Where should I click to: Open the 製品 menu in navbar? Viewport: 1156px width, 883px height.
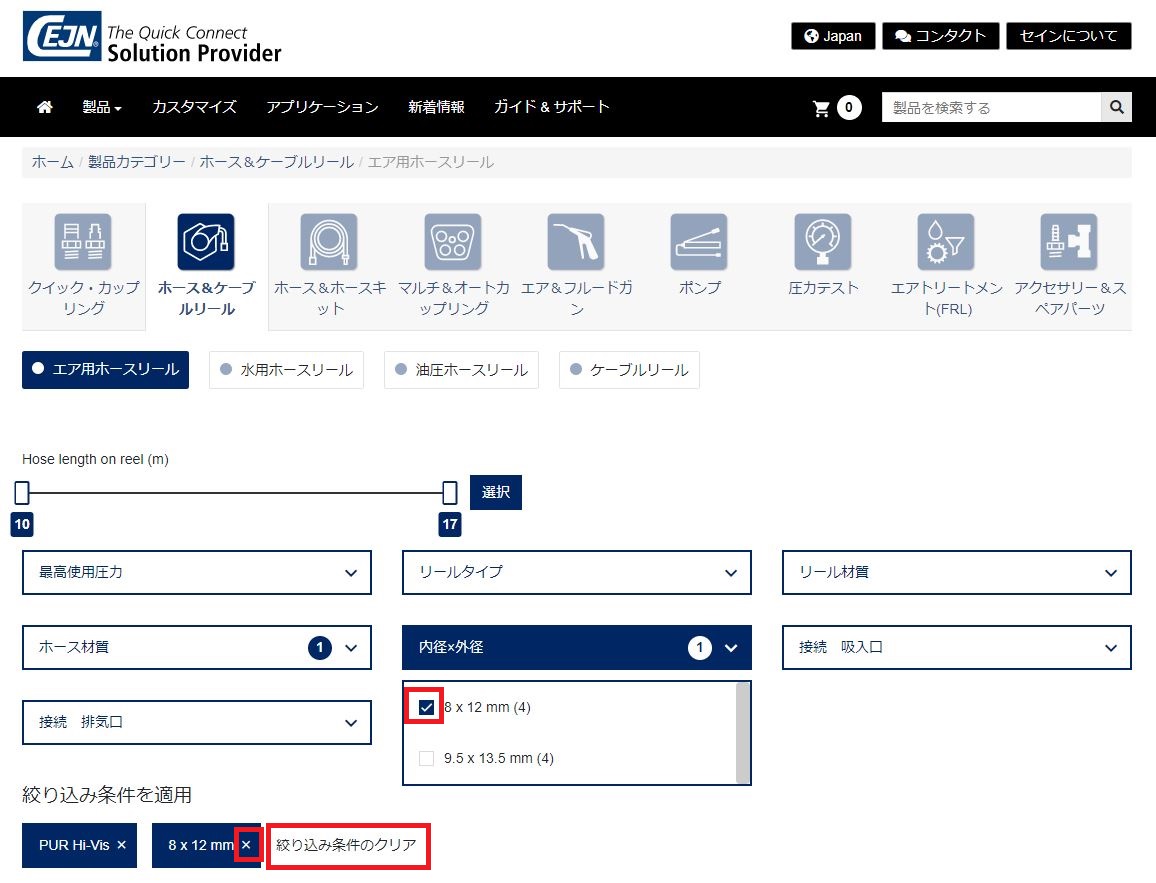coord(102,107)
